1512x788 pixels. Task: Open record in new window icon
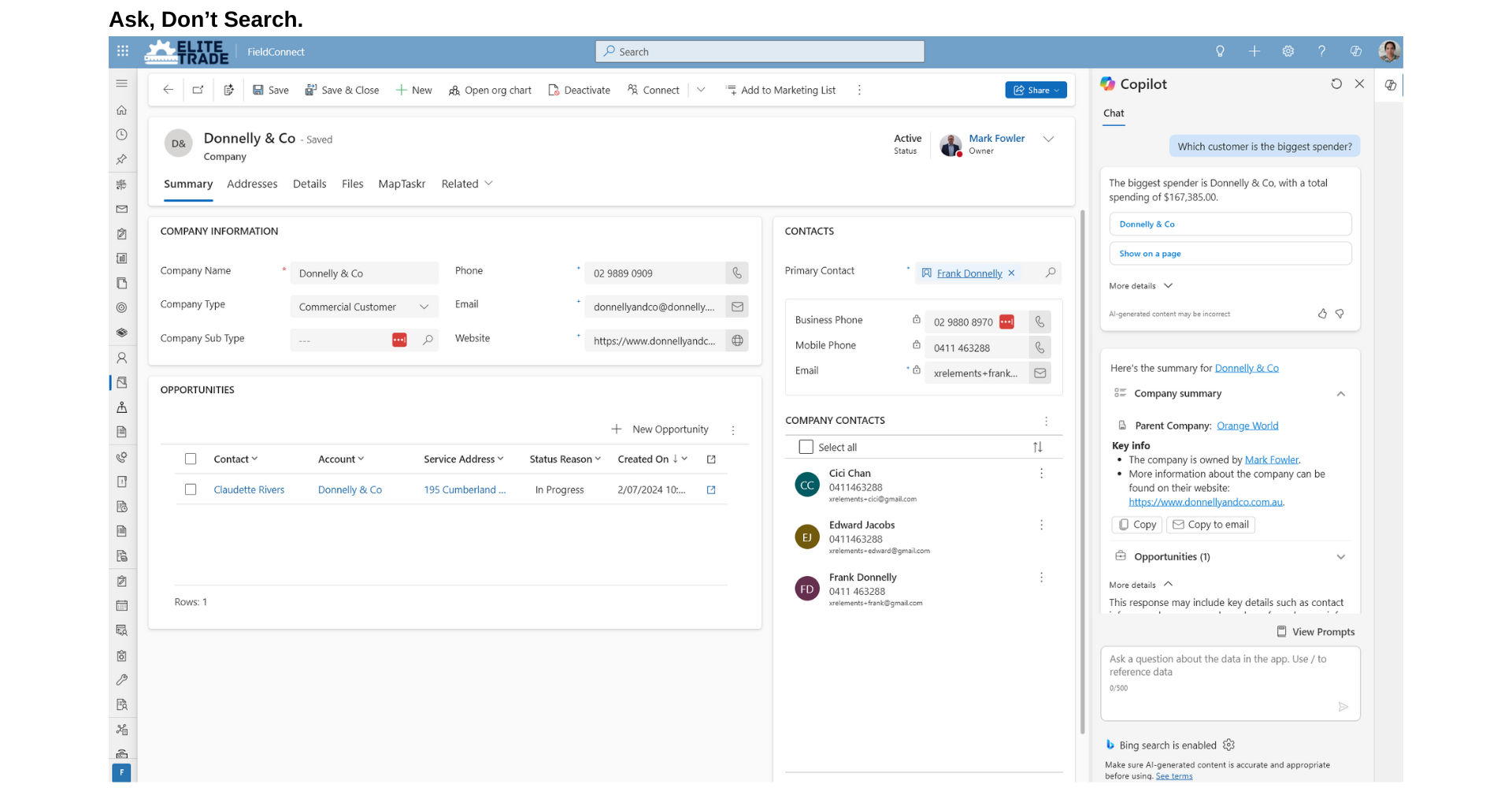198,90
